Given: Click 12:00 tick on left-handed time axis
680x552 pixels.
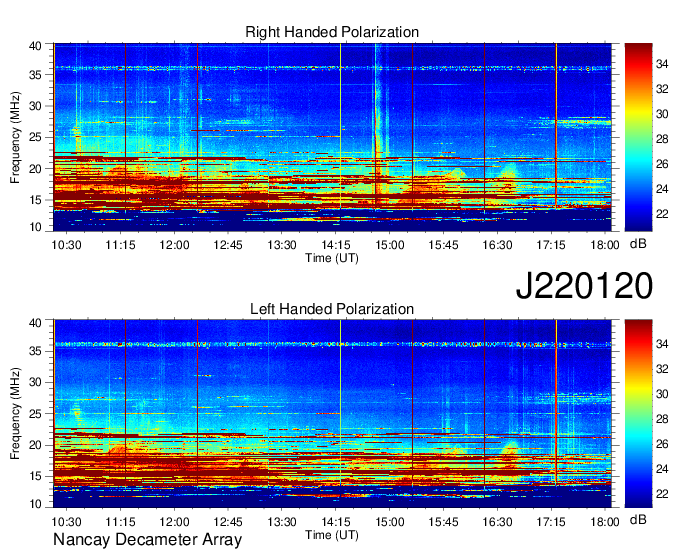Looking at the screenshot, I should point(174,522).
